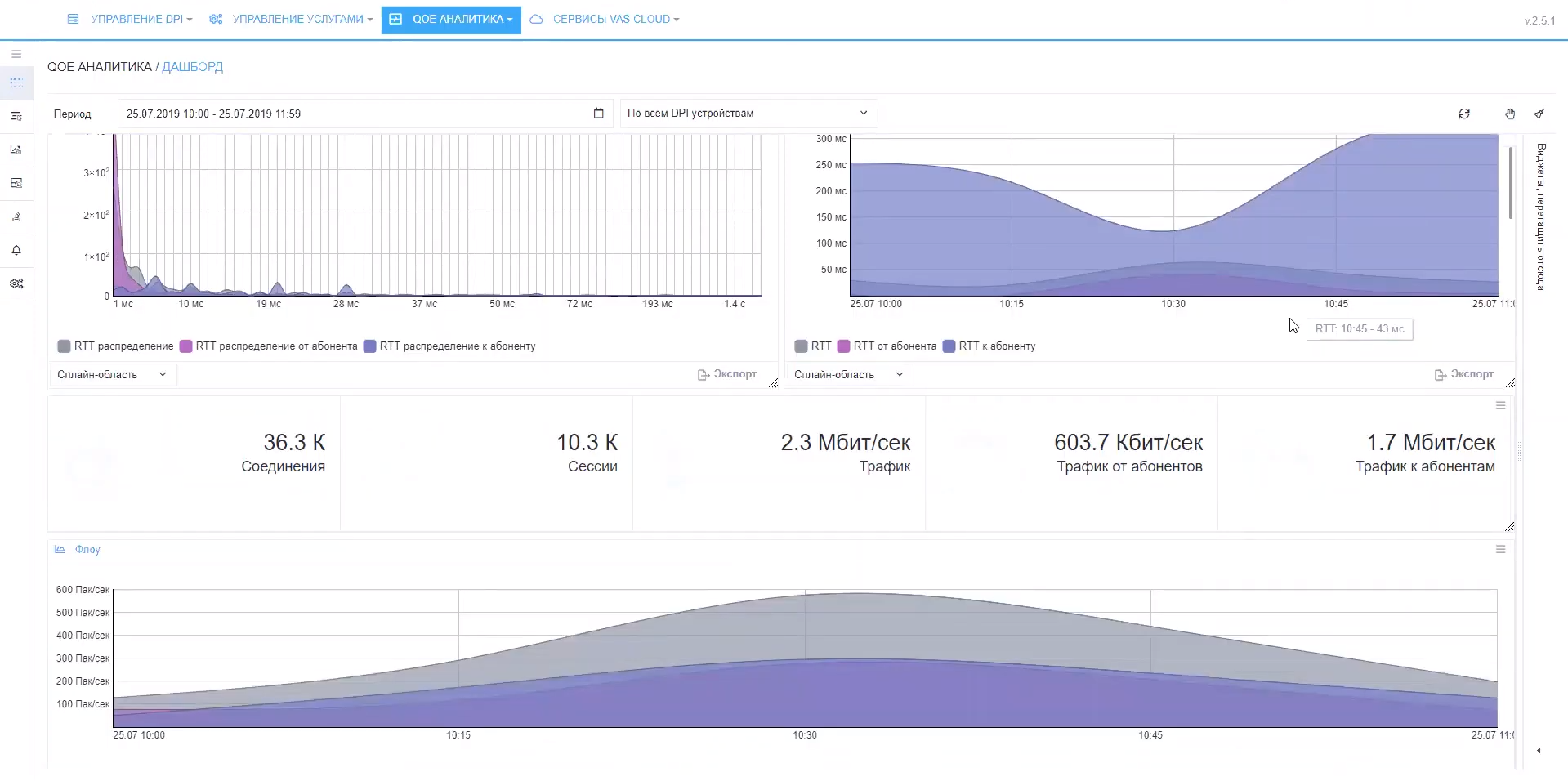Viewport: 1568px width, 781px height.
Task: Click the refresh dashboard icon
Action: point(1464,114)
